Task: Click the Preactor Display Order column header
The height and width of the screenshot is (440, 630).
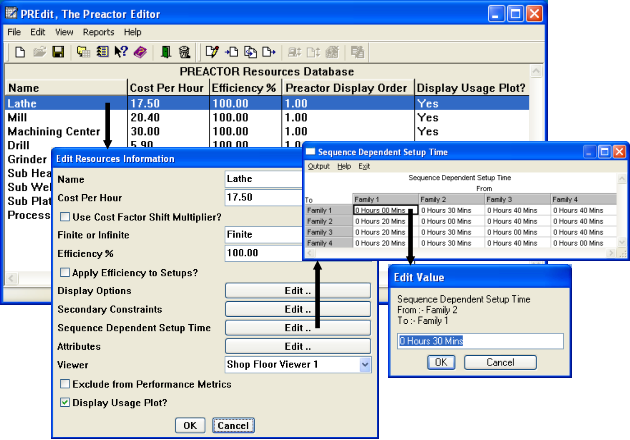Action: pos(346,88)
